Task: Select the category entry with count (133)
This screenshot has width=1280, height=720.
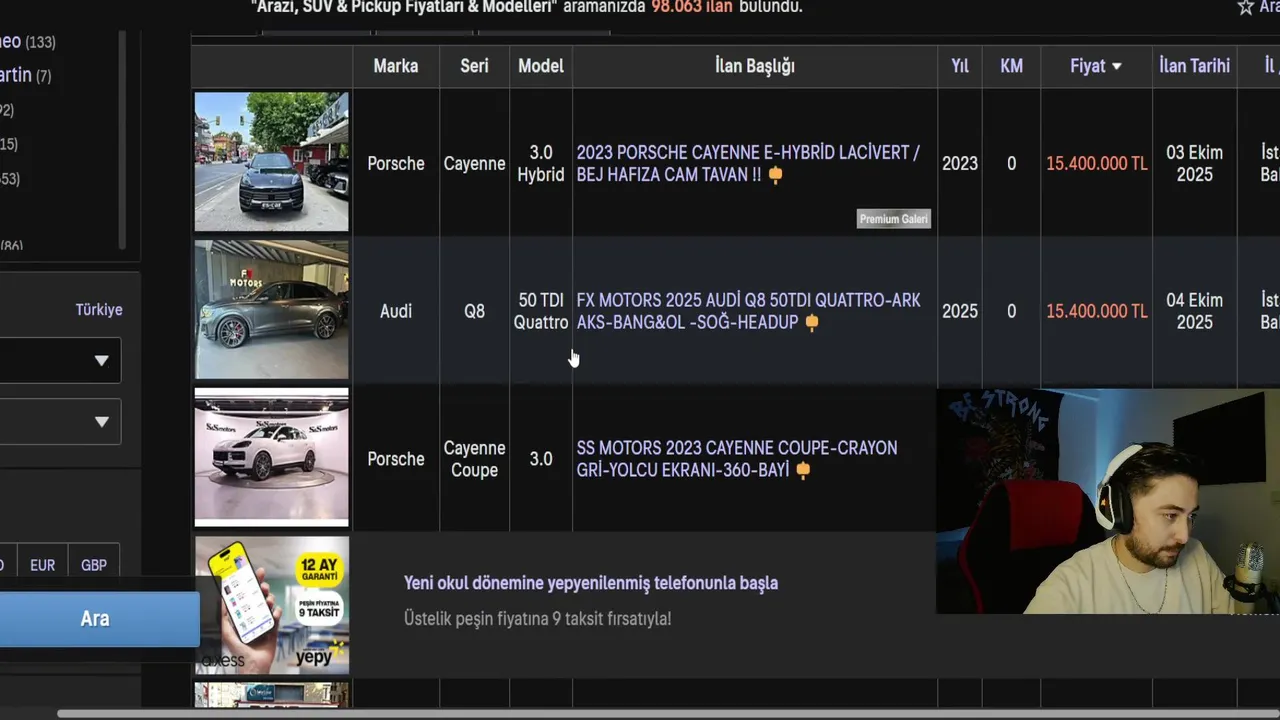Action: coord(28,42)
